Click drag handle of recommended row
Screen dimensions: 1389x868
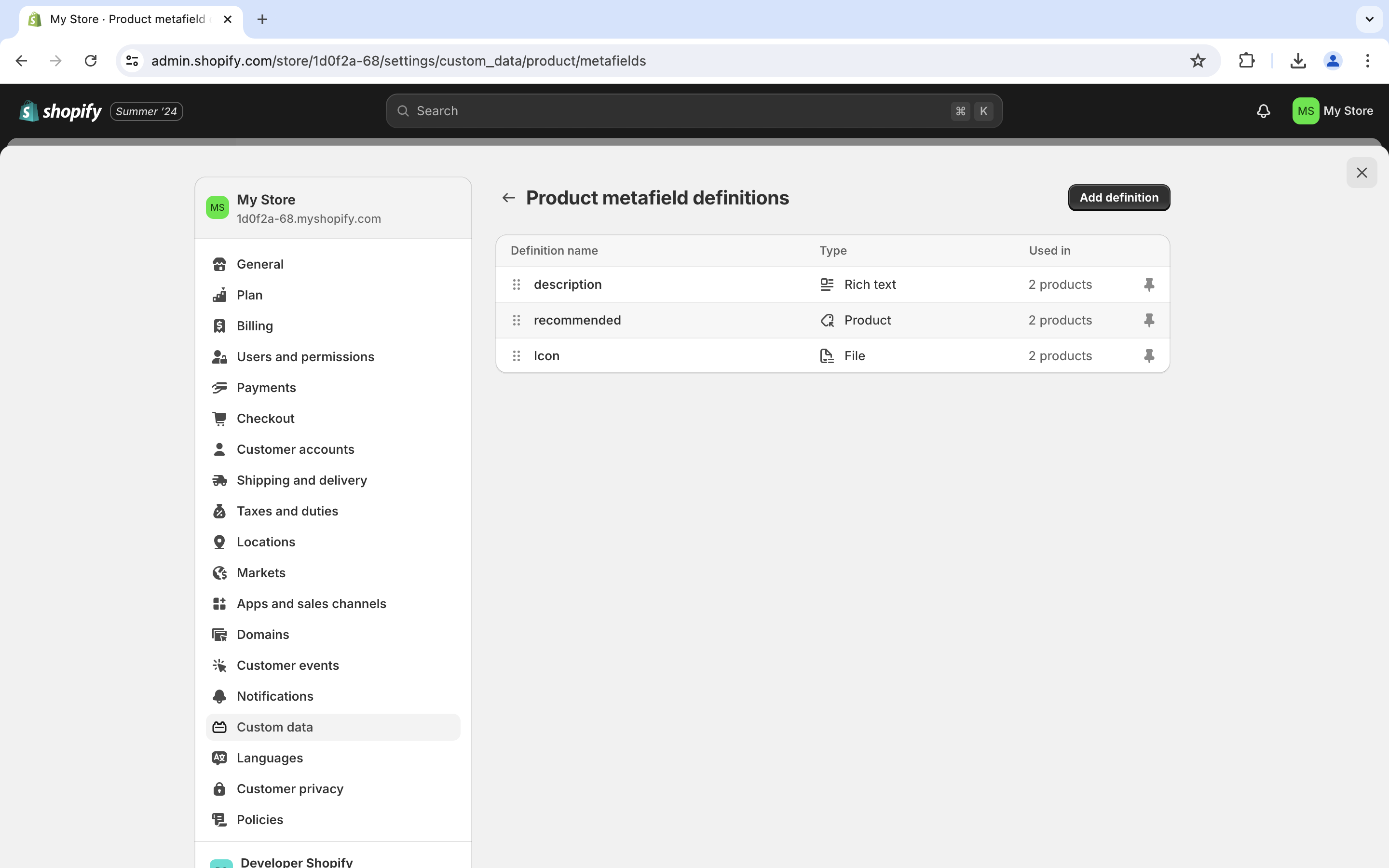(516, 320)
